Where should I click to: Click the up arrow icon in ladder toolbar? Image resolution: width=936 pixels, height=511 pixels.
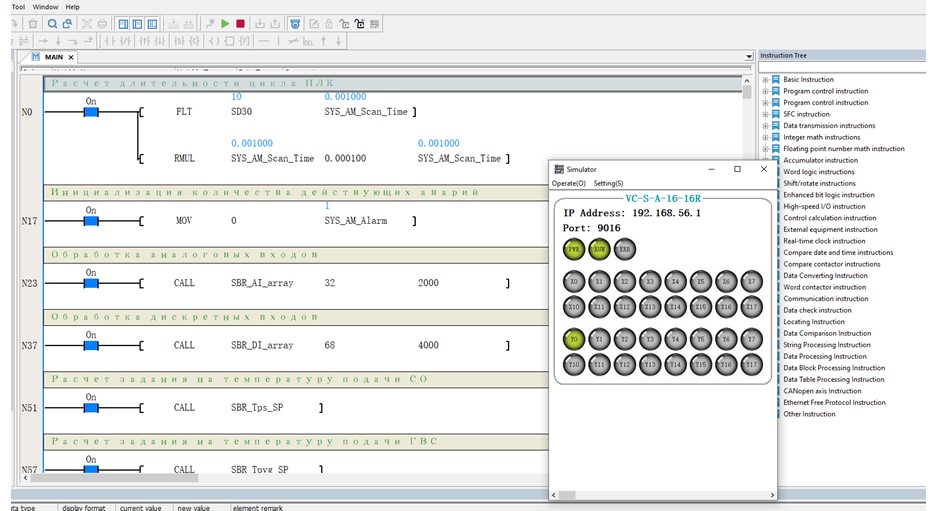(x=324, y=41)
